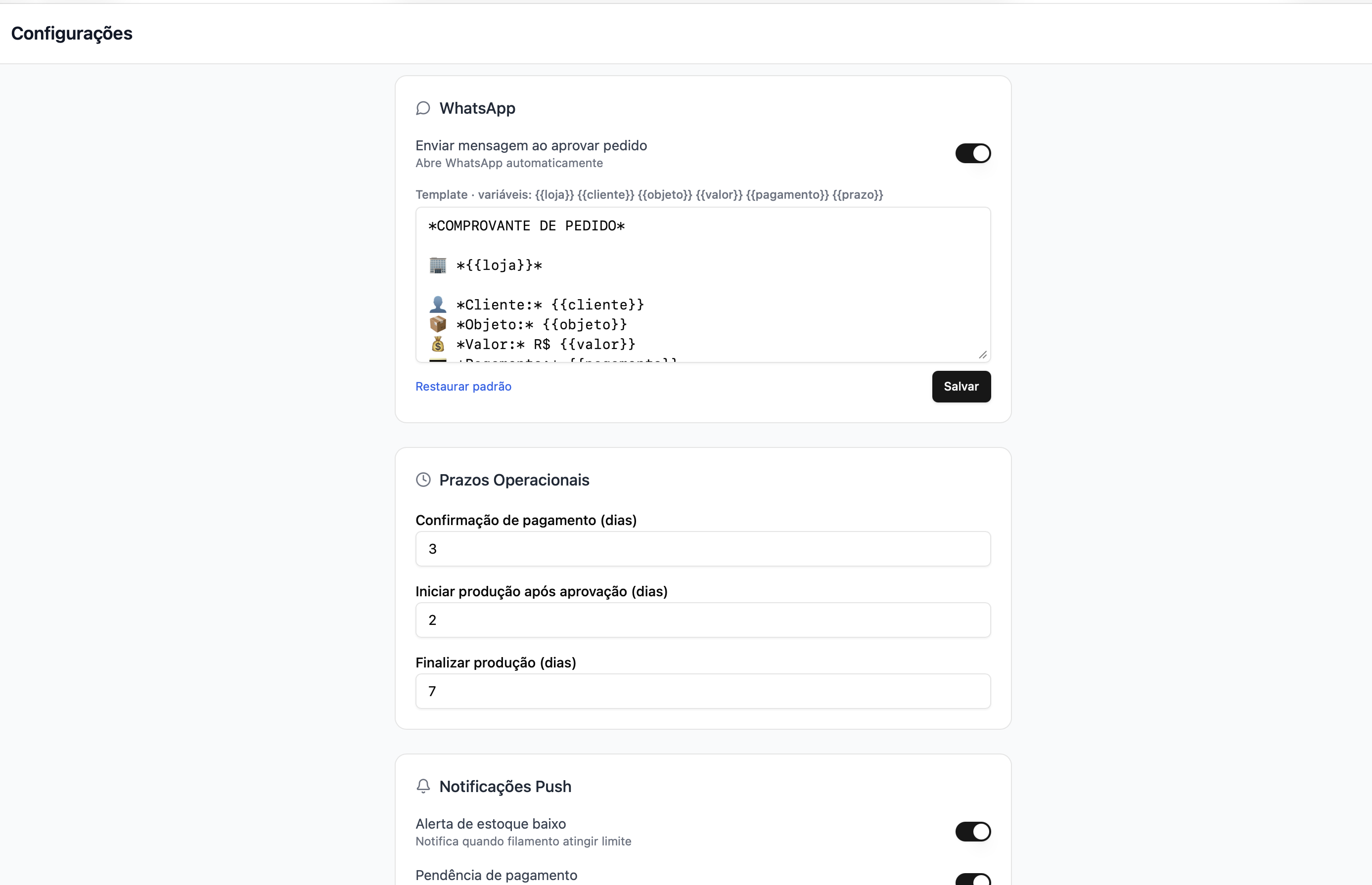This screenshot has width=1372, height=885.
Task: Focus the Iniciar produção após aprovação field
Action: coord(703,620)
